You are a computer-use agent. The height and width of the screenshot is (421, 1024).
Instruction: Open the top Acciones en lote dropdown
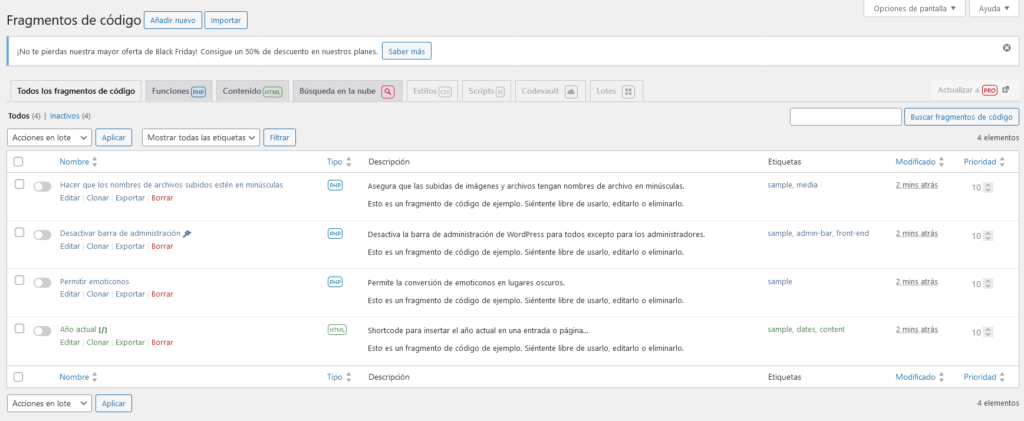tap(50, 138)
